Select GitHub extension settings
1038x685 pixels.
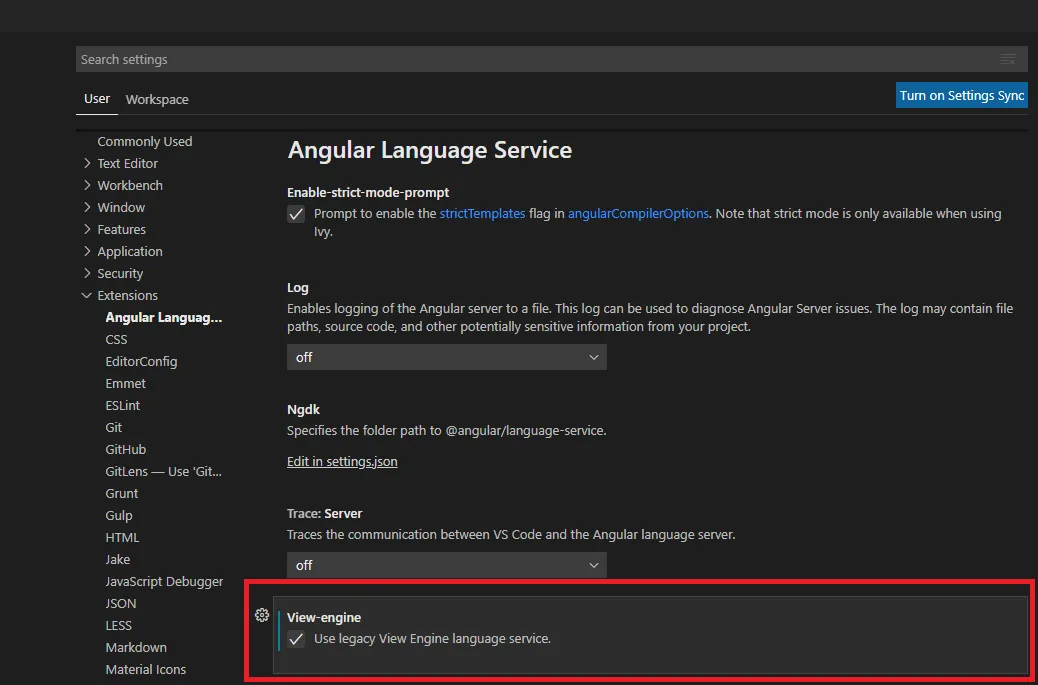coord(126,449)
